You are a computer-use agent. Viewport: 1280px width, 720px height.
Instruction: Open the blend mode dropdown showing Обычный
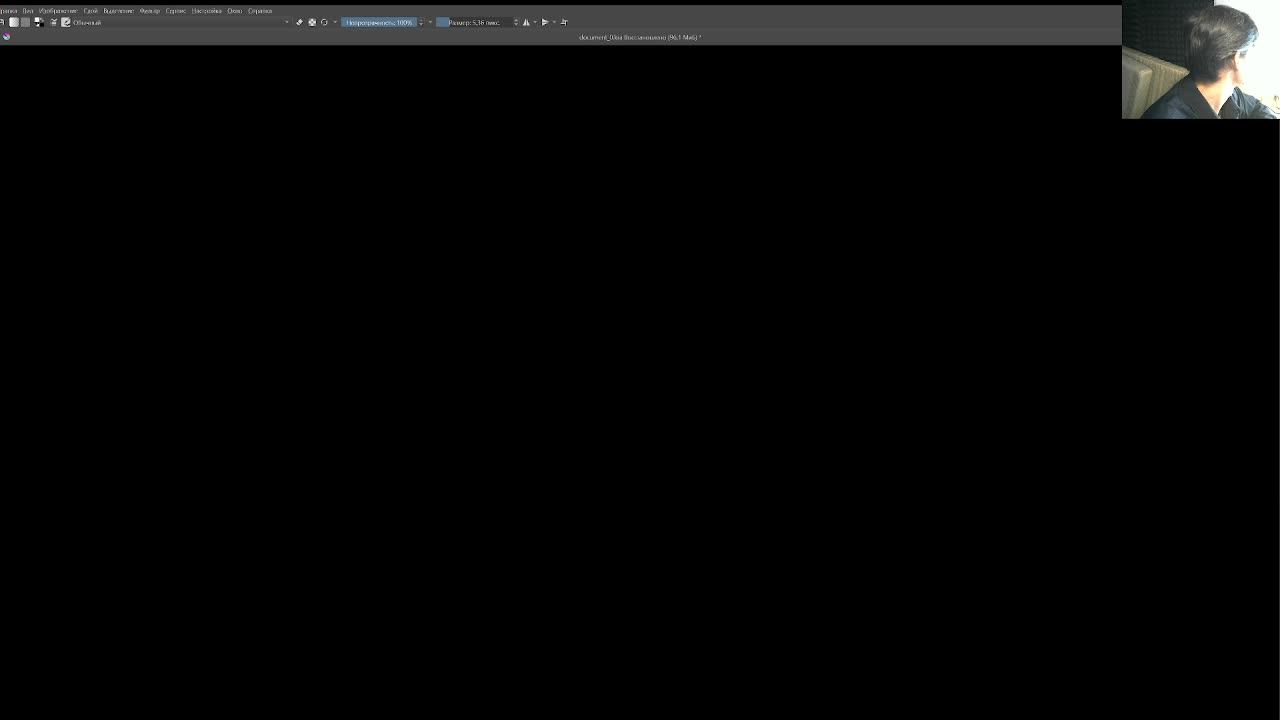point(181,22)
